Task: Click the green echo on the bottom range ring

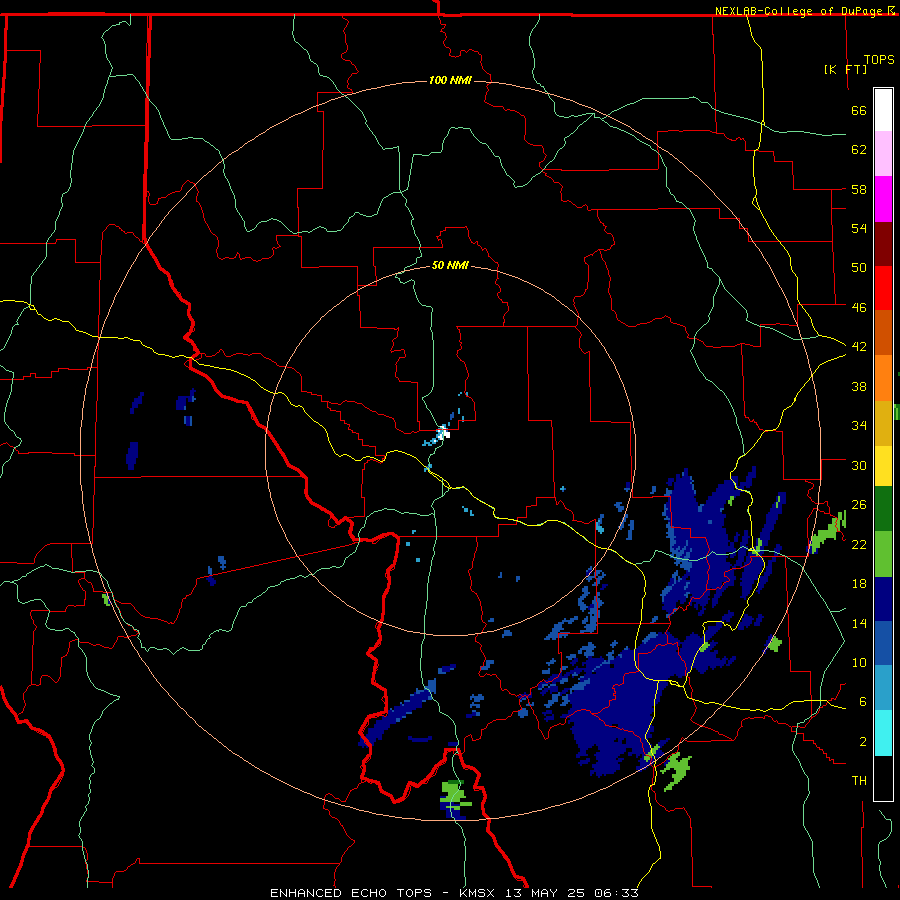Action: [x=455, y=797]
